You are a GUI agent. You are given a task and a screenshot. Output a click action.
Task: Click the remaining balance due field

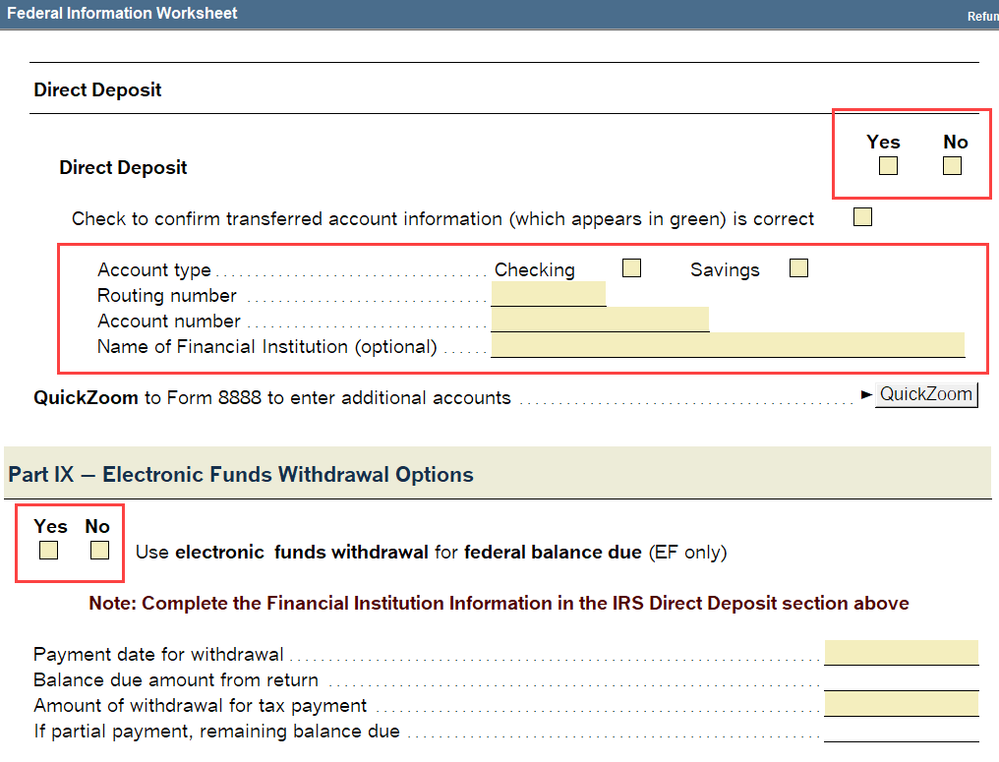pyautogui.click(x=901, y=731)
